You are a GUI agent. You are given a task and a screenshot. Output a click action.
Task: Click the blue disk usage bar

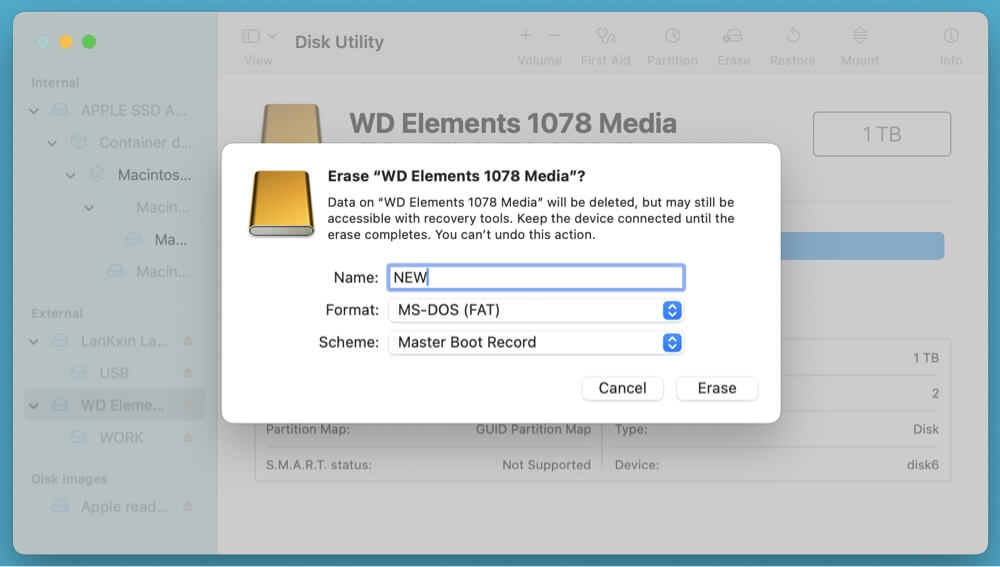[x=862, y=246]
